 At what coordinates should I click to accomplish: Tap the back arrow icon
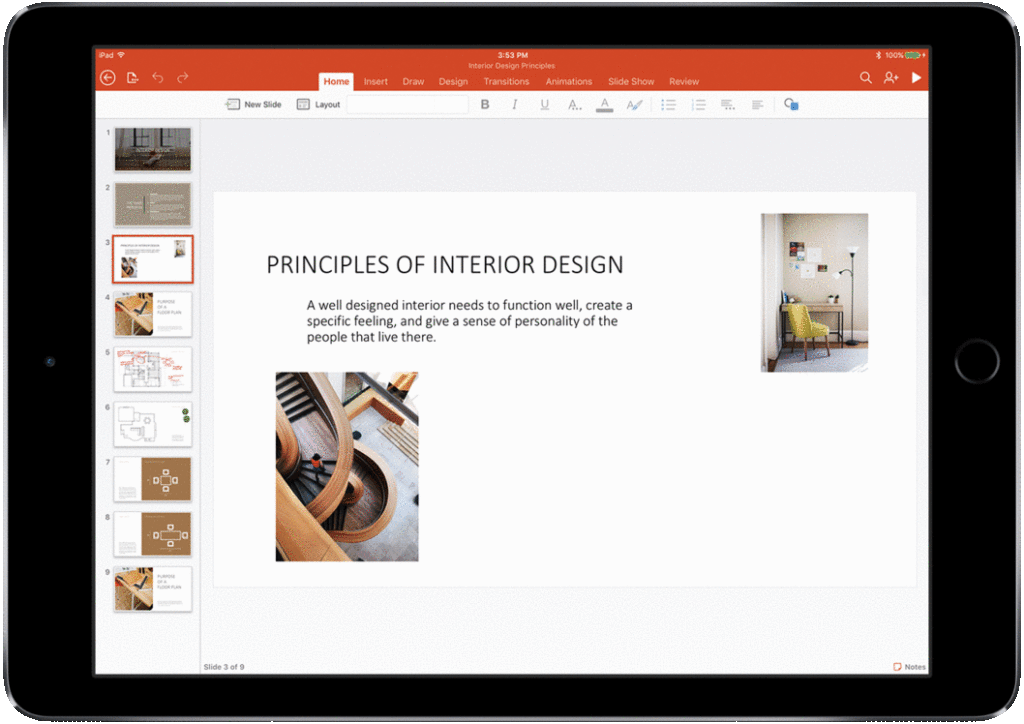[108, 78]
